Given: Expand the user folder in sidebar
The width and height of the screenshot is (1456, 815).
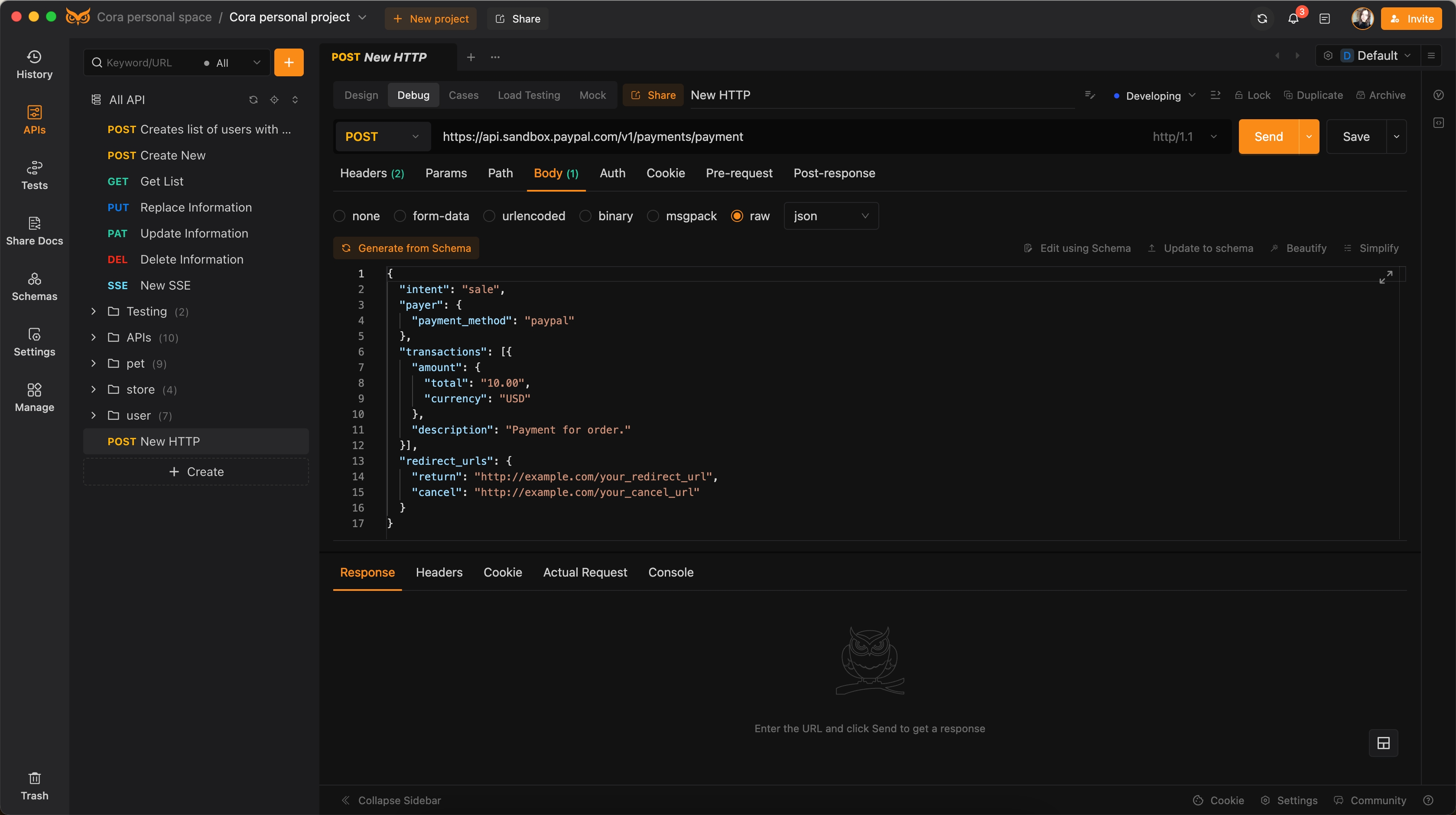Looking at the screenshot, I should (x=94, y=415).
